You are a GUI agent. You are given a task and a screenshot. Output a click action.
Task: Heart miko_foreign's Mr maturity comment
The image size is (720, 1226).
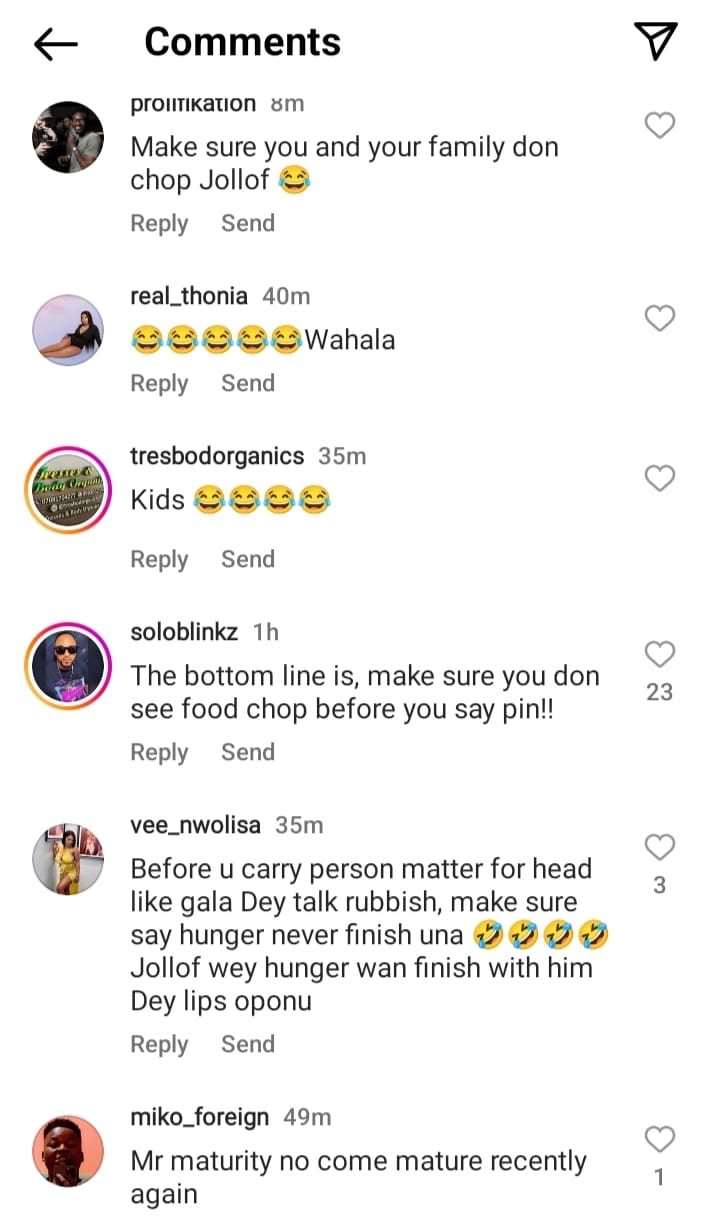(x=659, y=1139)
